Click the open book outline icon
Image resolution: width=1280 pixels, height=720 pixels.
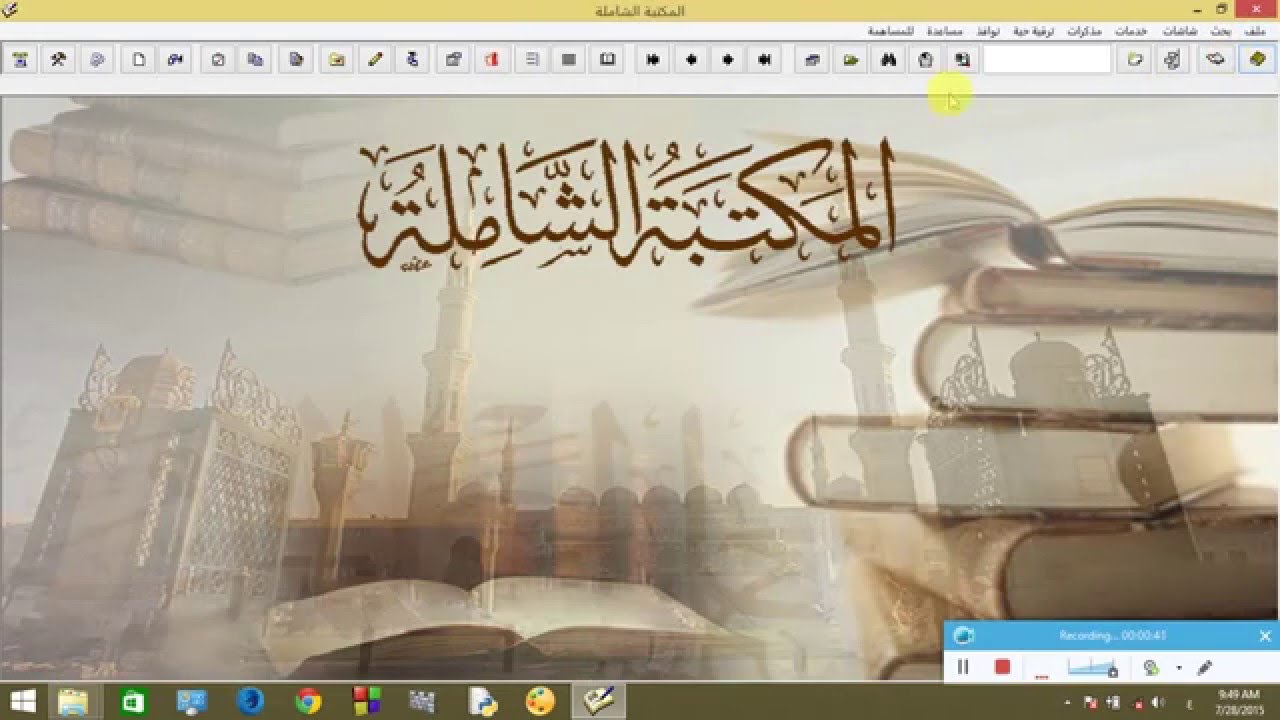click(x=607, y=60)
